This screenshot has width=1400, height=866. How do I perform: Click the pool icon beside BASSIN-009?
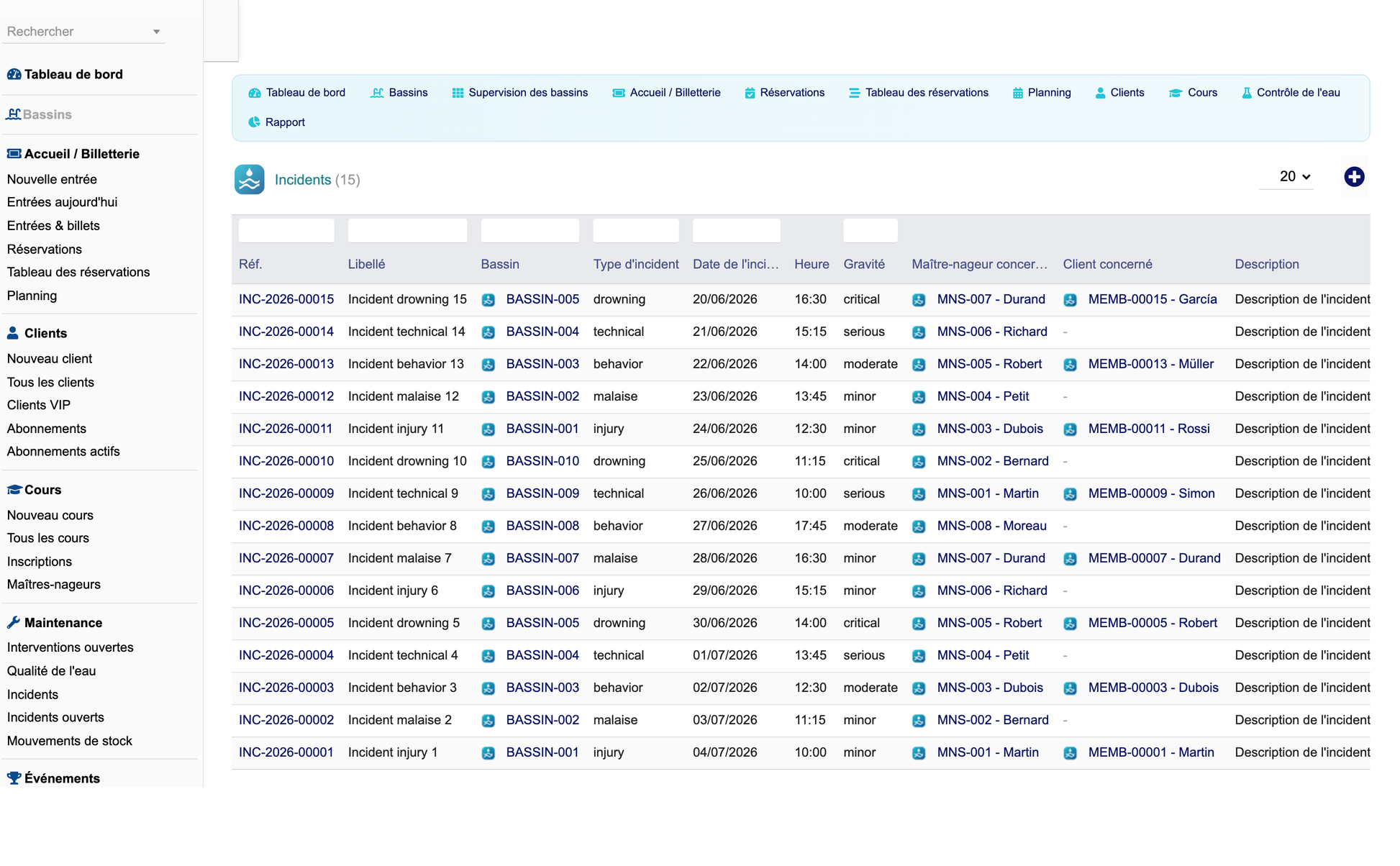pos(488,494)
